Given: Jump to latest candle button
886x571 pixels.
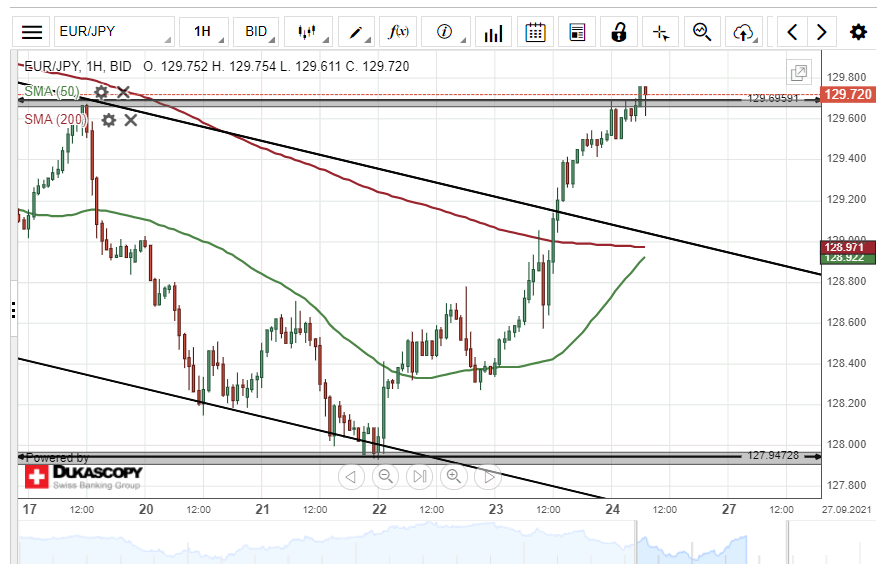Looking at the screenshot, I should coord(420,477).
